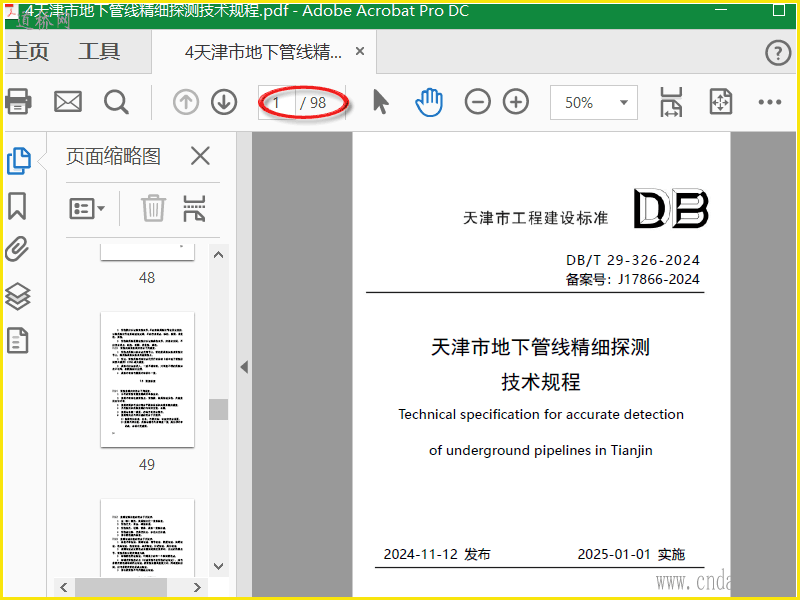Print the document with the printer icon
800x600 pixels.
18,102
